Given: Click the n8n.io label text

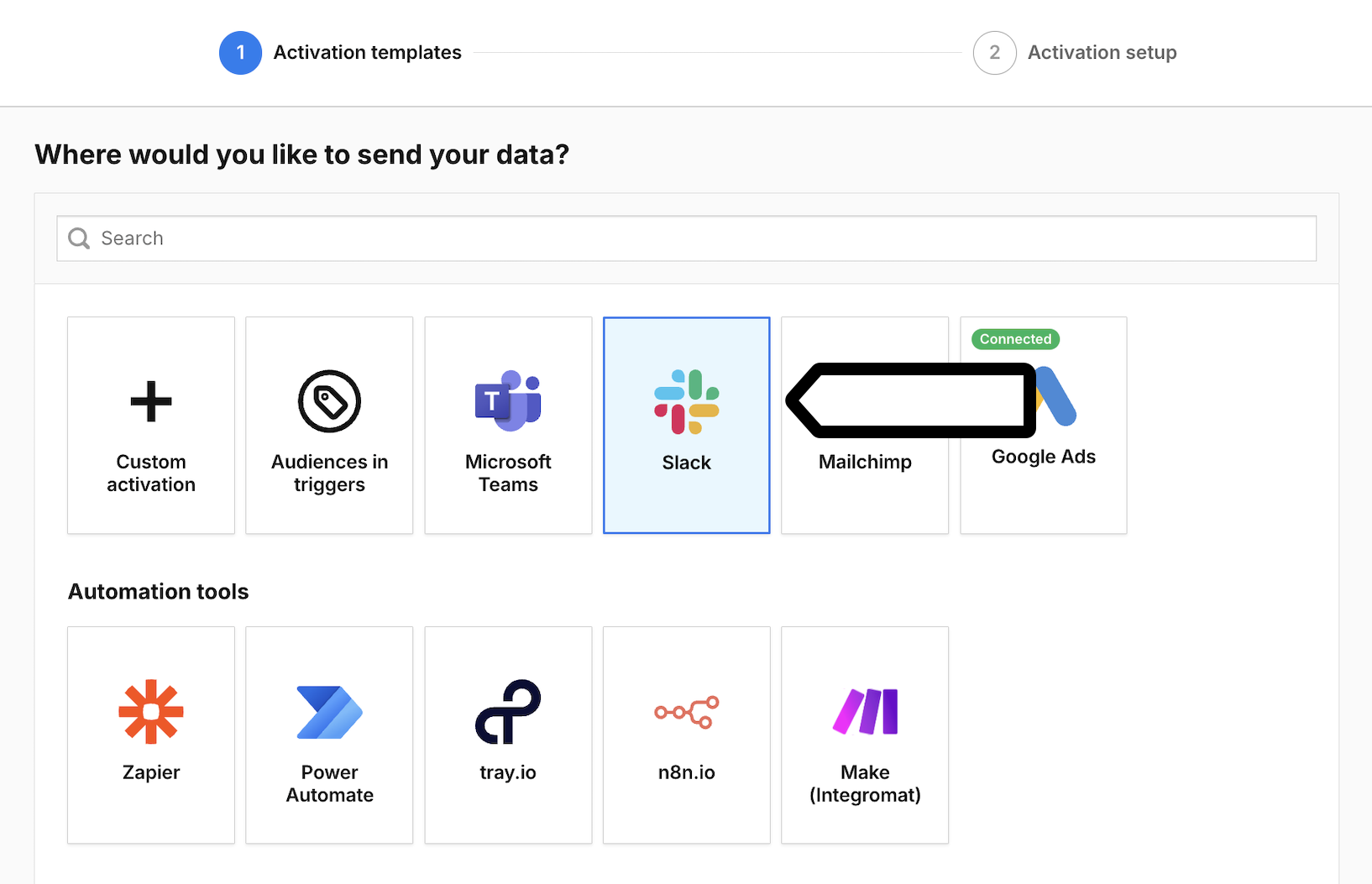Looking at the screenshot, I should tap(687, 772).
